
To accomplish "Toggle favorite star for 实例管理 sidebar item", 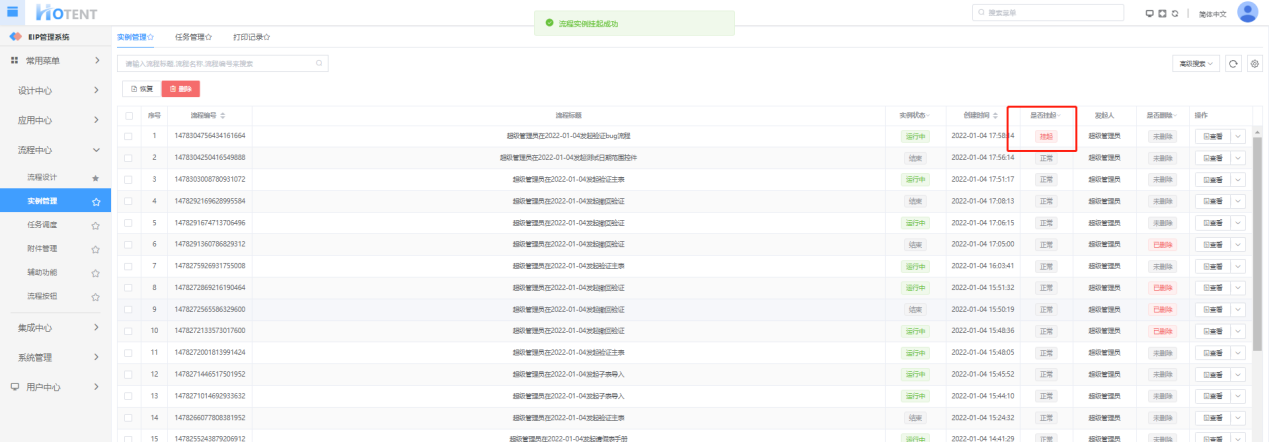I will [95, 201].
